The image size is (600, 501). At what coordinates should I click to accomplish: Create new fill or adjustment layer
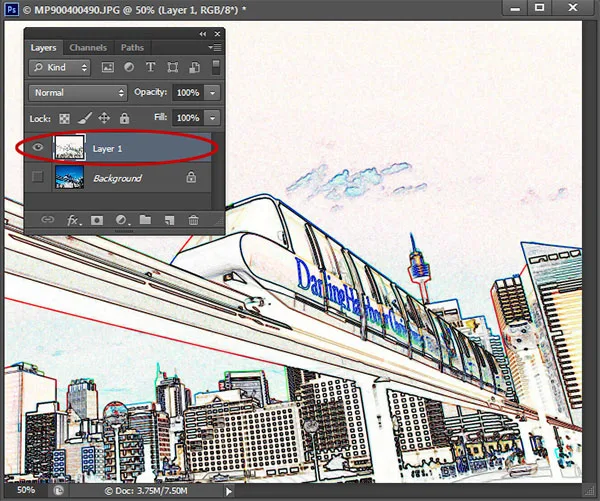click(x=122, y=220)
